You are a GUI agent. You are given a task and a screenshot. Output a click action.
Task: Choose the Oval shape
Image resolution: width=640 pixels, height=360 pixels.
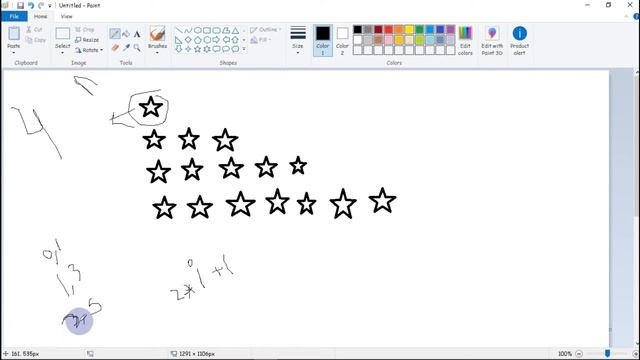198,30
